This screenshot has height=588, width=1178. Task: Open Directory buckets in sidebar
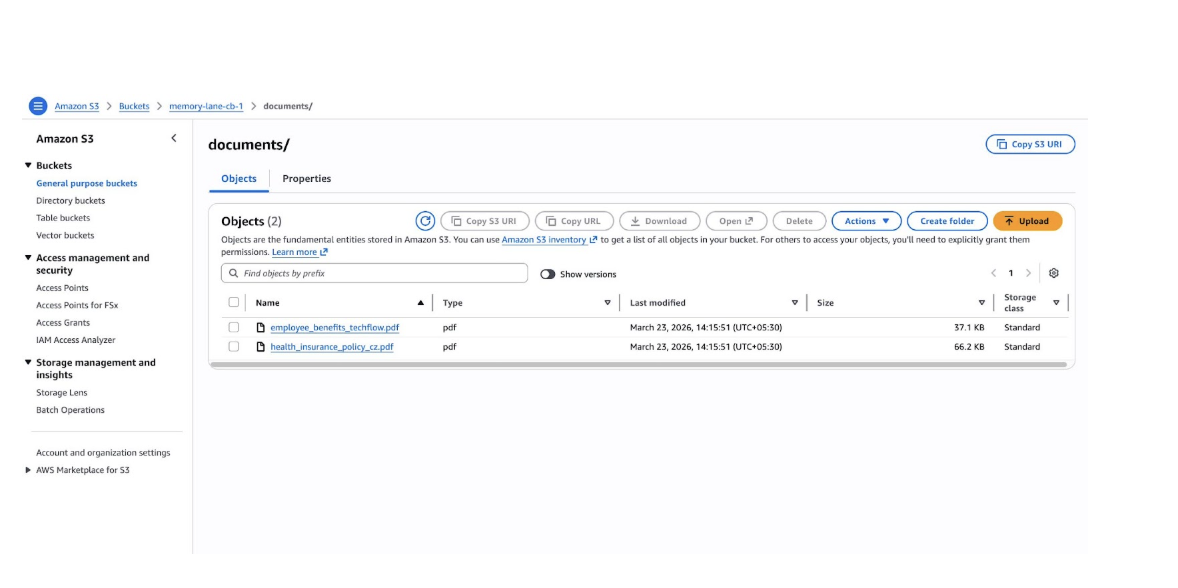(70, 201)
